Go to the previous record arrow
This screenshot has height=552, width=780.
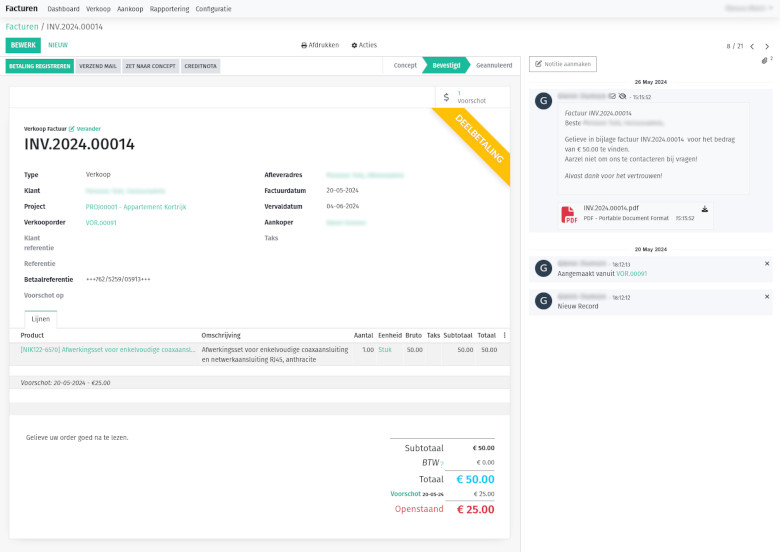[752, 46]
